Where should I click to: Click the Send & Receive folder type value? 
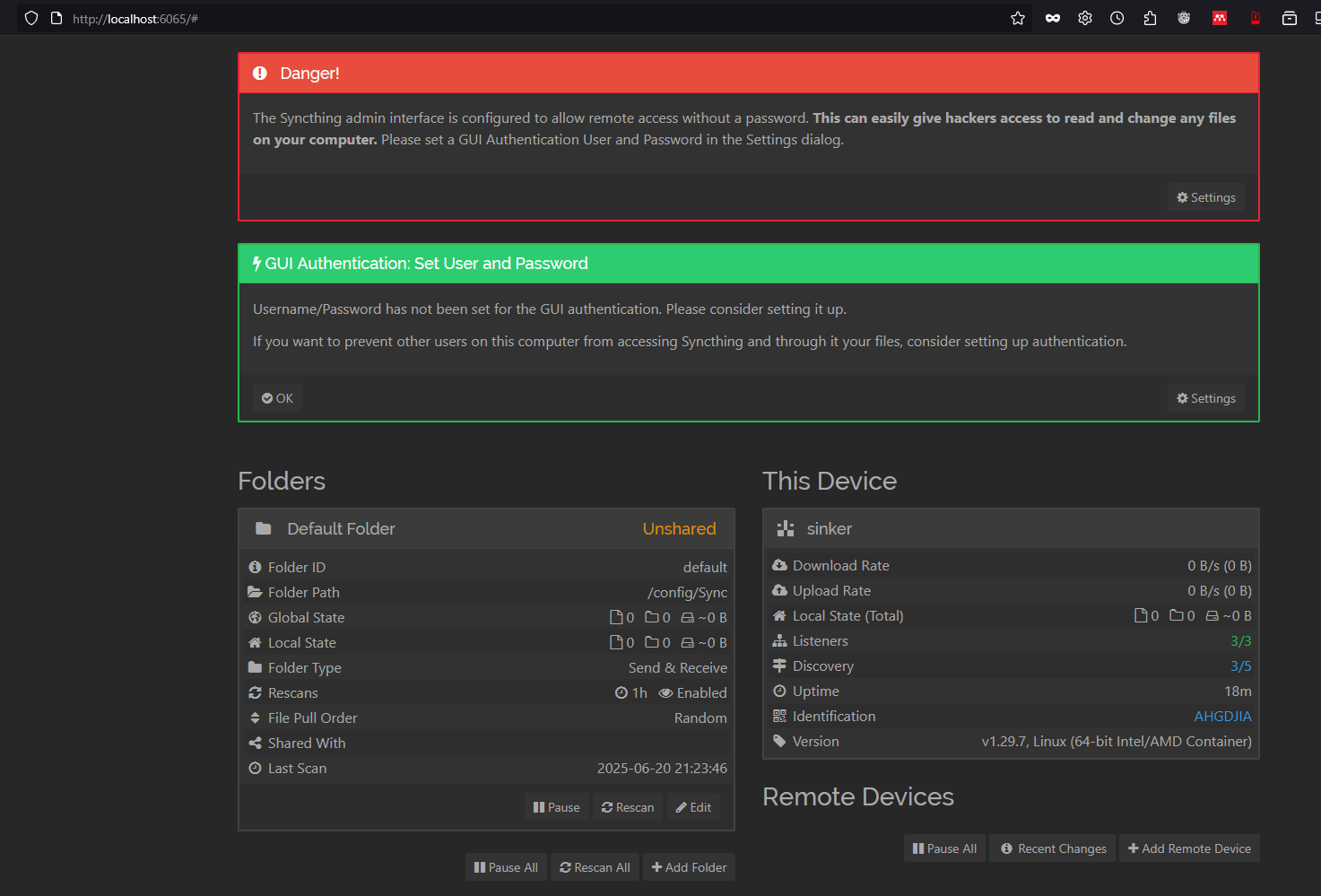[678, 667]
